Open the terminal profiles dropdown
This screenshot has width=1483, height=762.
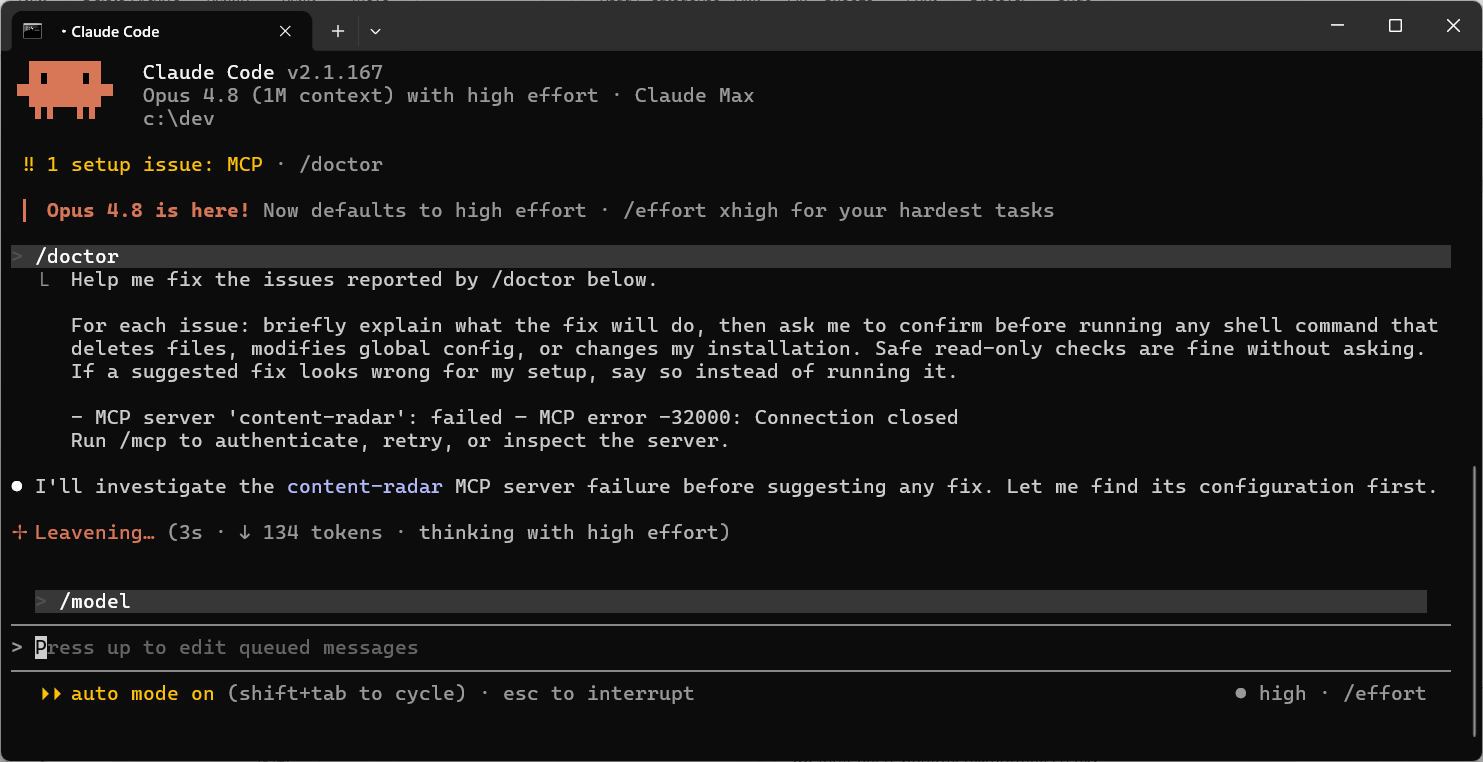(375, 31)
